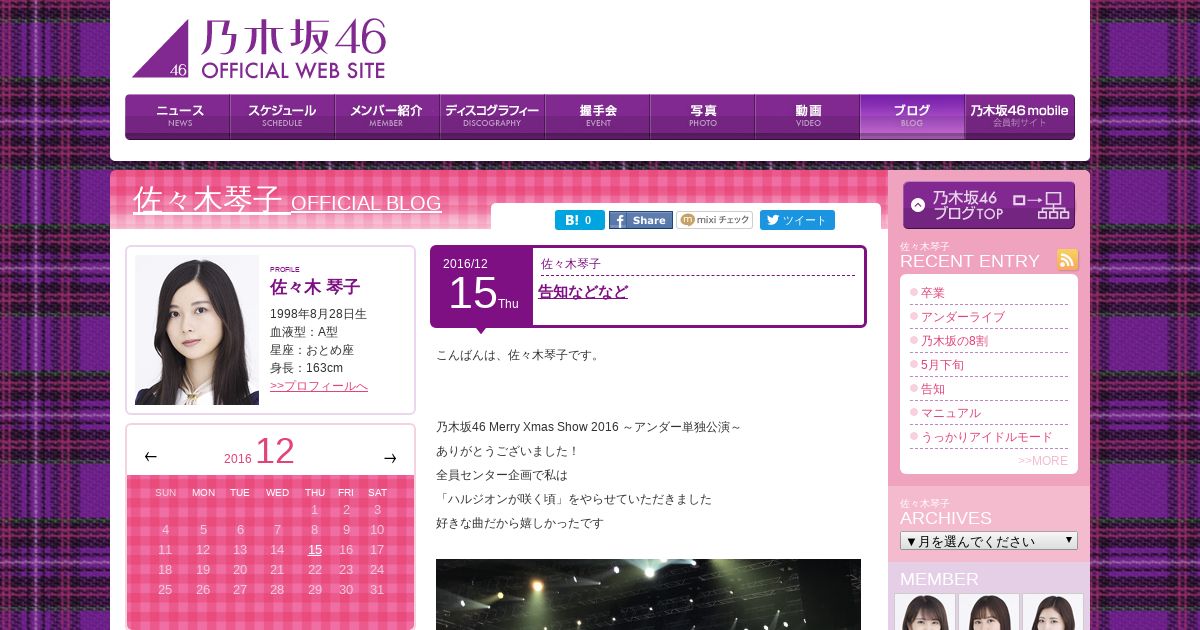The width and height of the screenshot is (1200, 630).
Task: Open the 月を選んでください archives dropdown
Action: click(989, 541)
